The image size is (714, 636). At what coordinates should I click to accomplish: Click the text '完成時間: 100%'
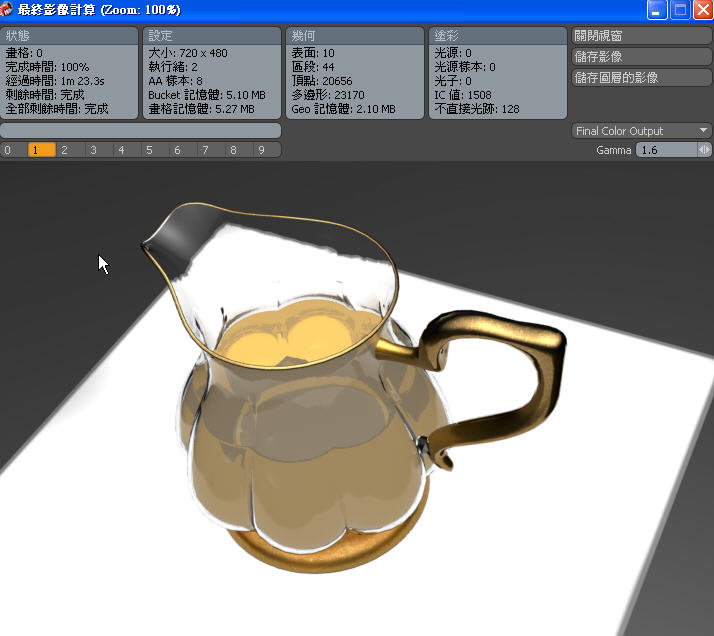coord(47,67)
